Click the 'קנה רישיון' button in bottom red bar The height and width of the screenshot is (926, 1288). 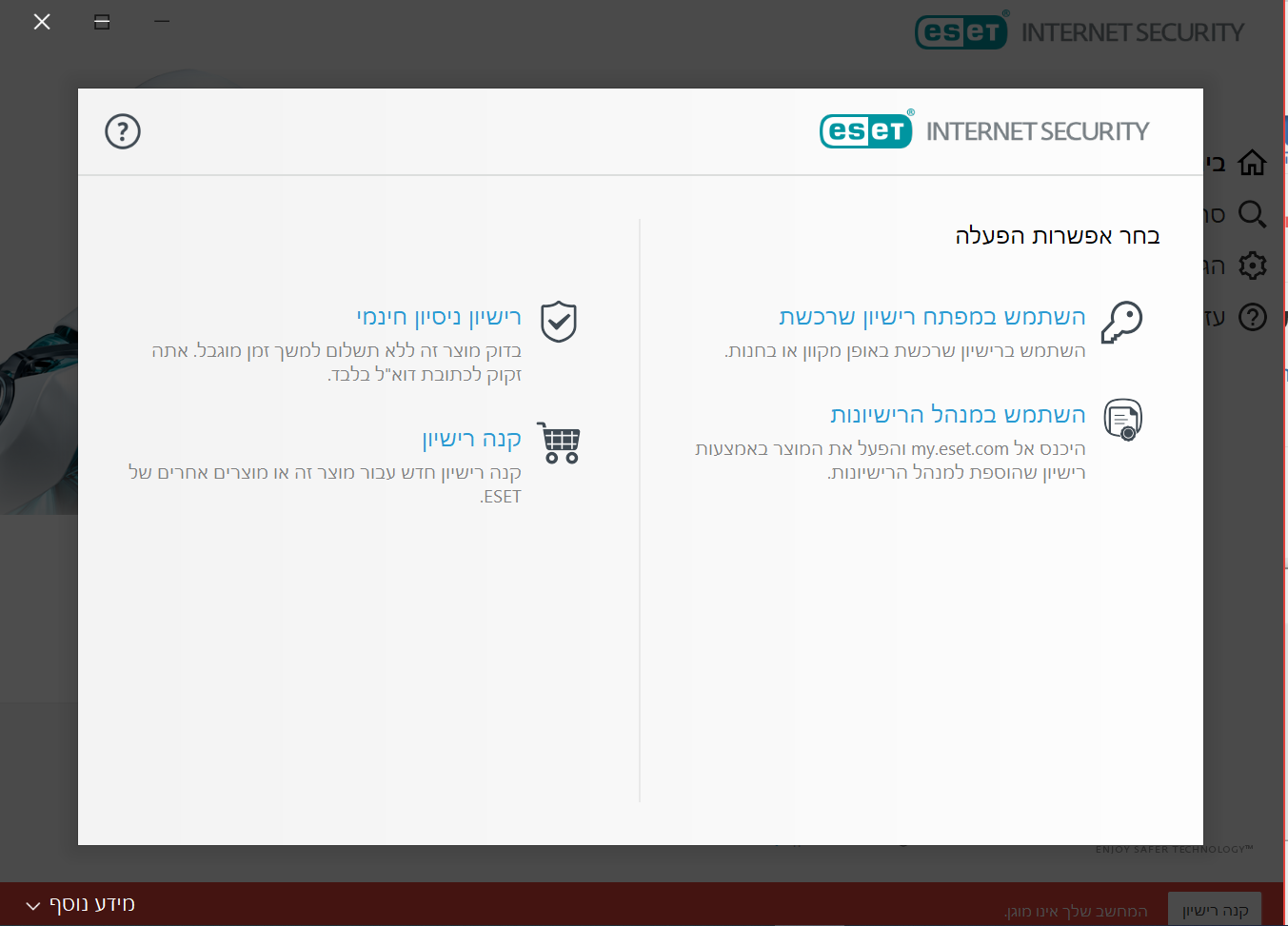(x=1215, y=910)
